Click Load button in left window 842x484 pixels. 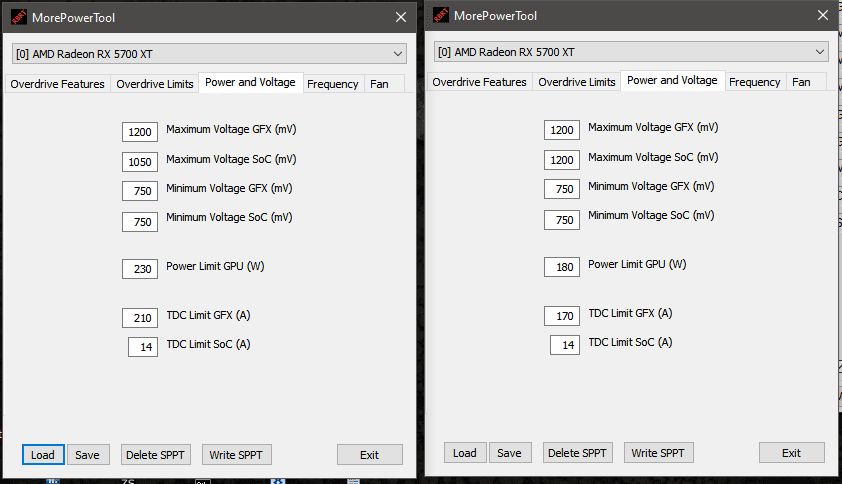click(x=43, y=454)
